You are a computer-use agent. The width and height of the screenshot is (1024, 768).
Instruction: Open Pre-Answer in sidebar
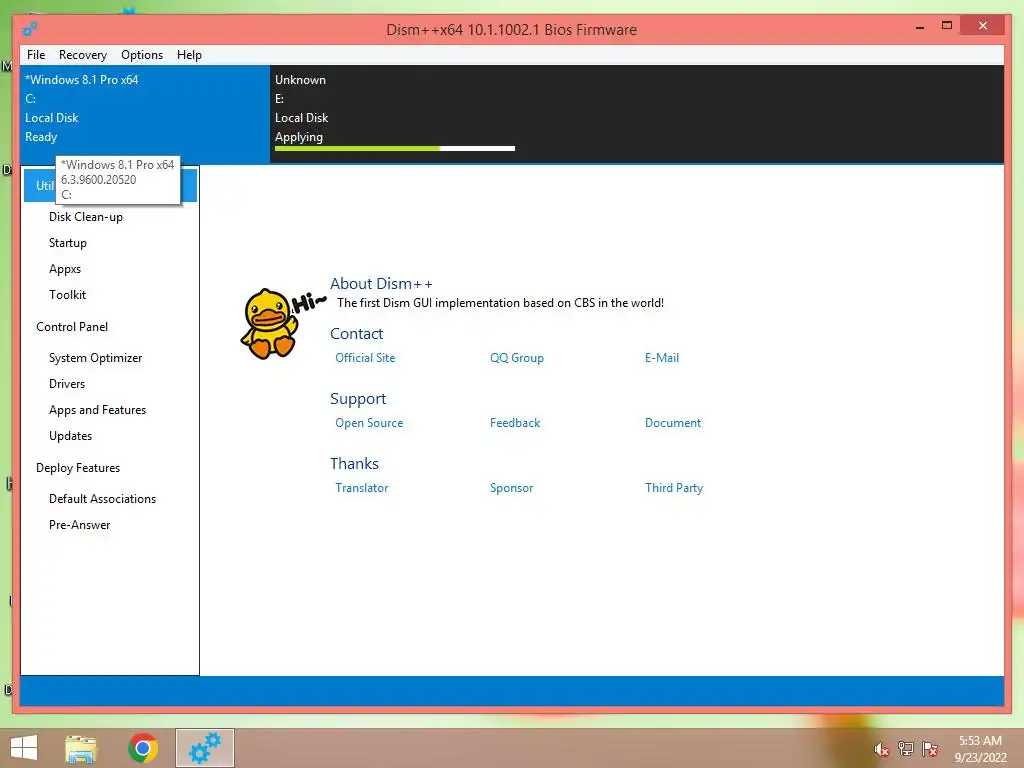click(x=79, y=525)
